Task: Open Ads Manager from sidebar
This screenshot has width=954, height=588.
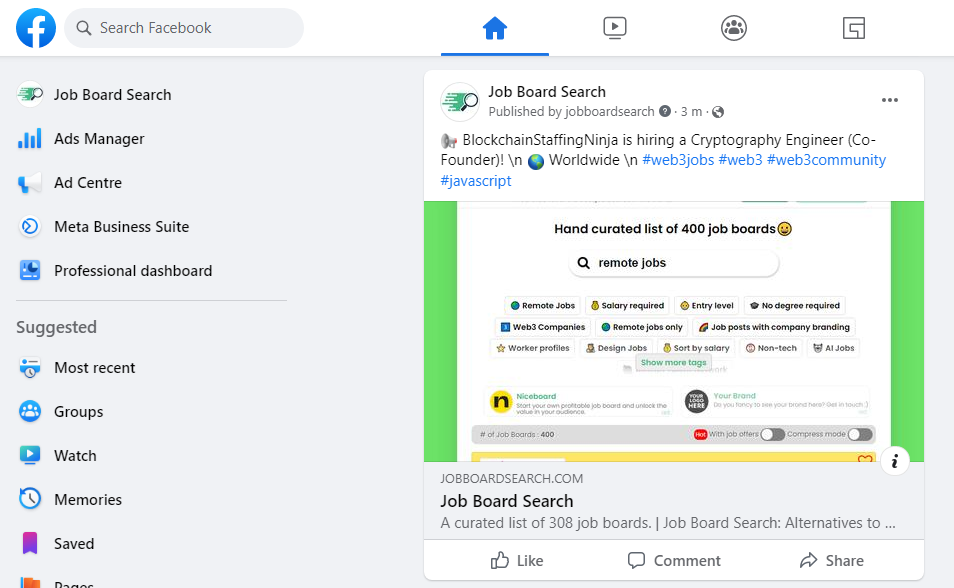Action: [152, 139]
